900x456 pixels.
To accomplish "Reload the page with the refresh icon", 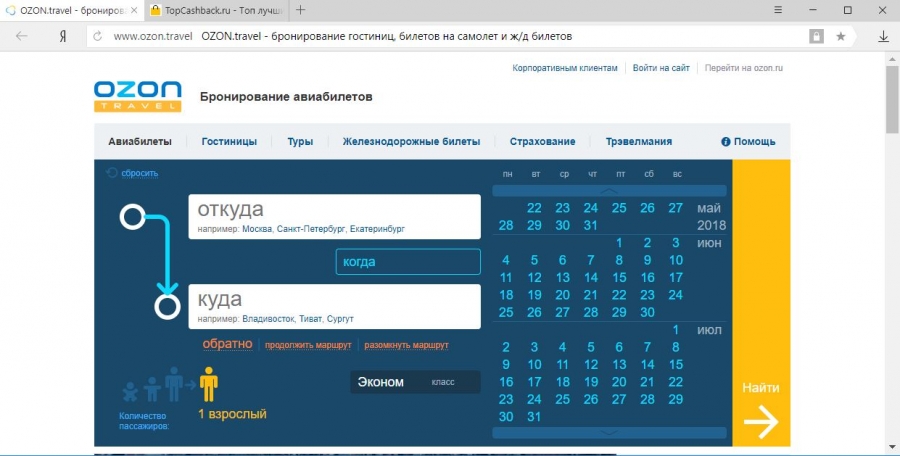I will click(98, 36).
